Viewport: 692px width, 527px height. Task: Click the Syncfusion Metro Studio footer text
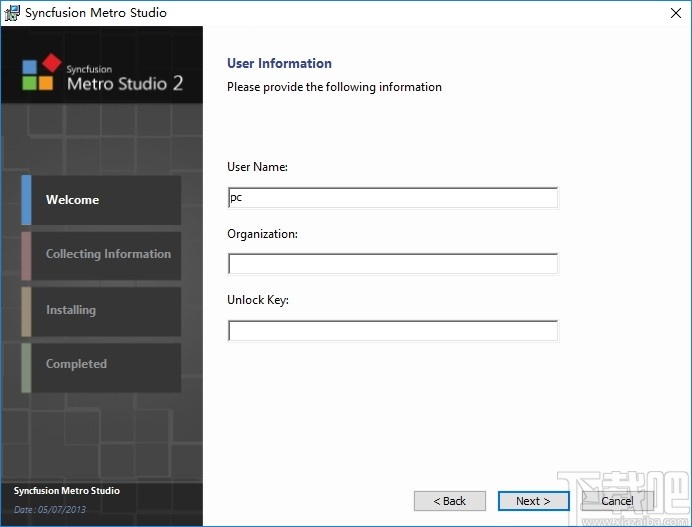(x=67, y=491)
